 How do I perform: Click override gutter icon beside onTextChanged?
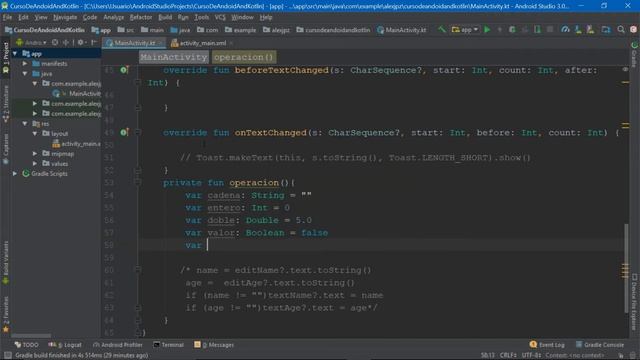coord(124,132)
